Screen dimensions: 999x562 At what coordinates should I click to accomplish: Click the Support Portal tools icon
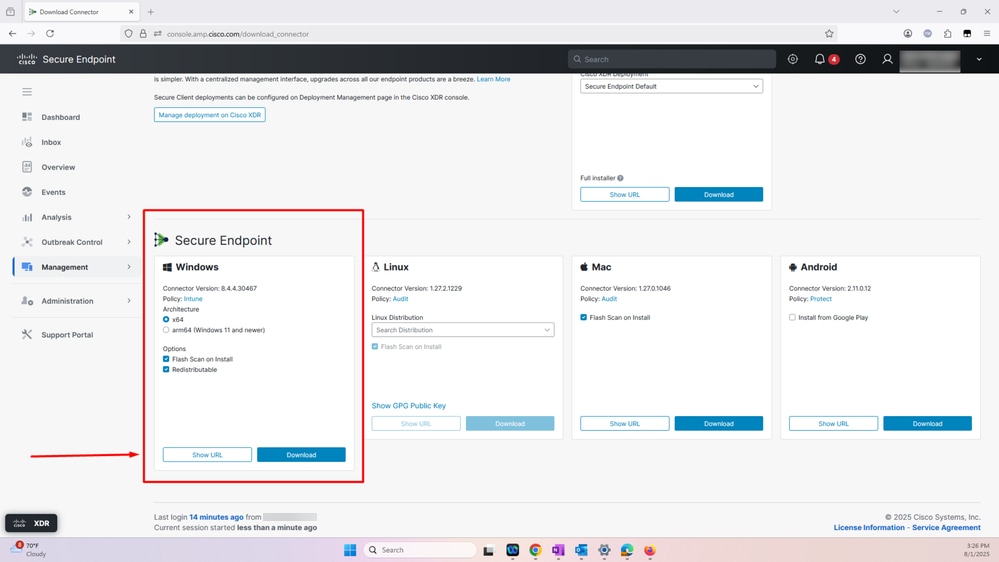[27, 335]
